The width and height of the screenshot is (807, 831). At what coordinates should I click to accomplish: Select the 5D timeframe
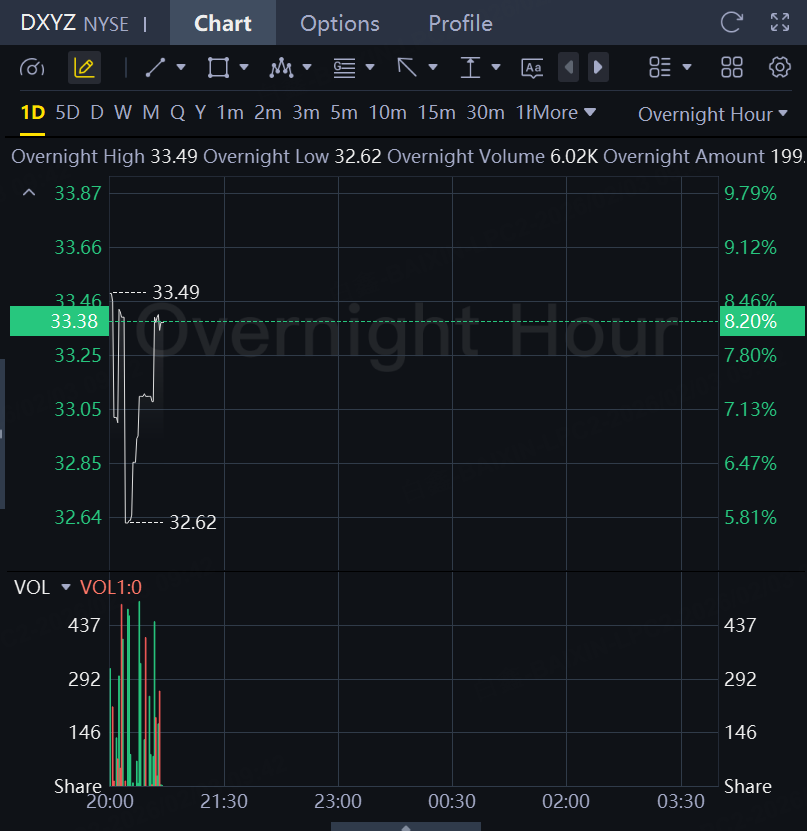(x=67, y=113)
